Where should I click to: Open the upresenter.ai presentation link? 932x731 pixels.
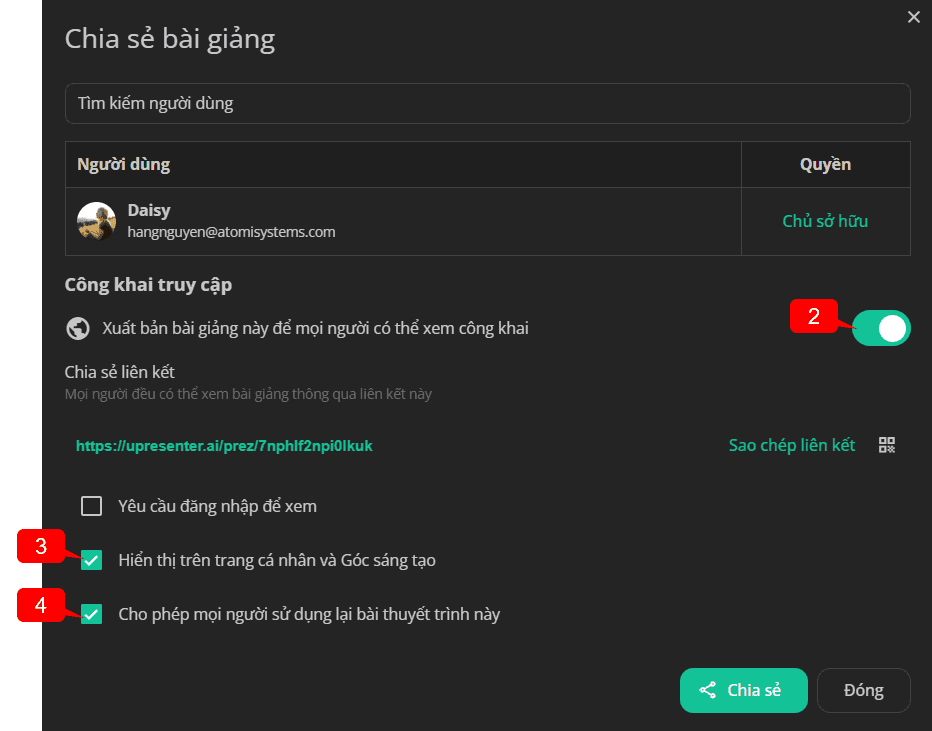coord(224,446)
